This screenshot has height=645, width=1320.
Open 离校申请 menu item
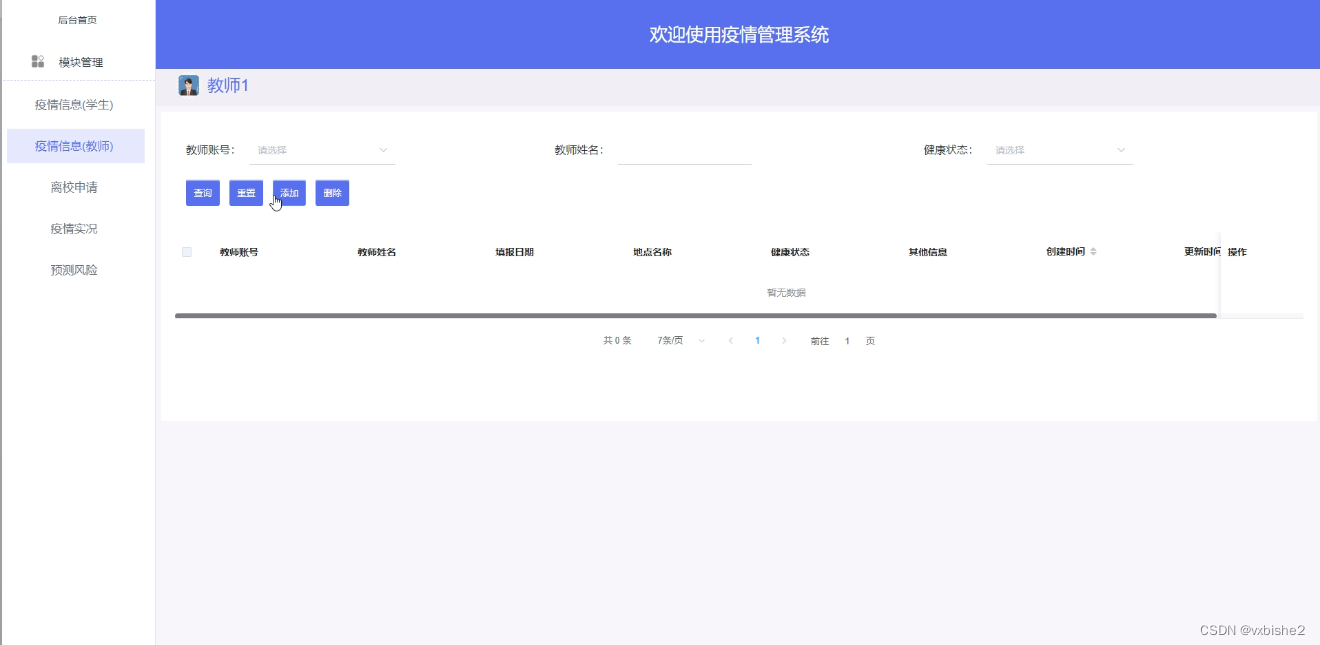pos(75,187)
